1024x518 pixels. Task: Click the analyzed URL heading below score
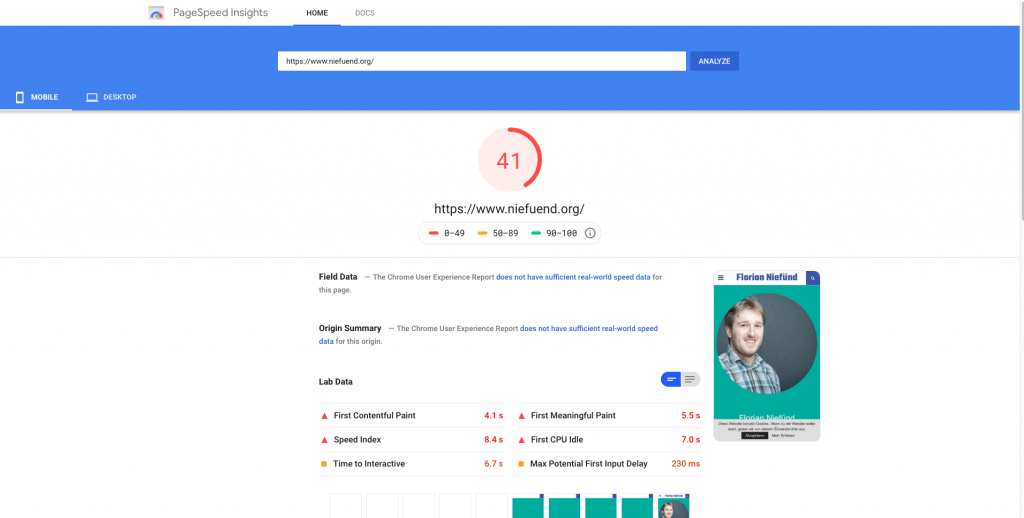pos(509,209)
